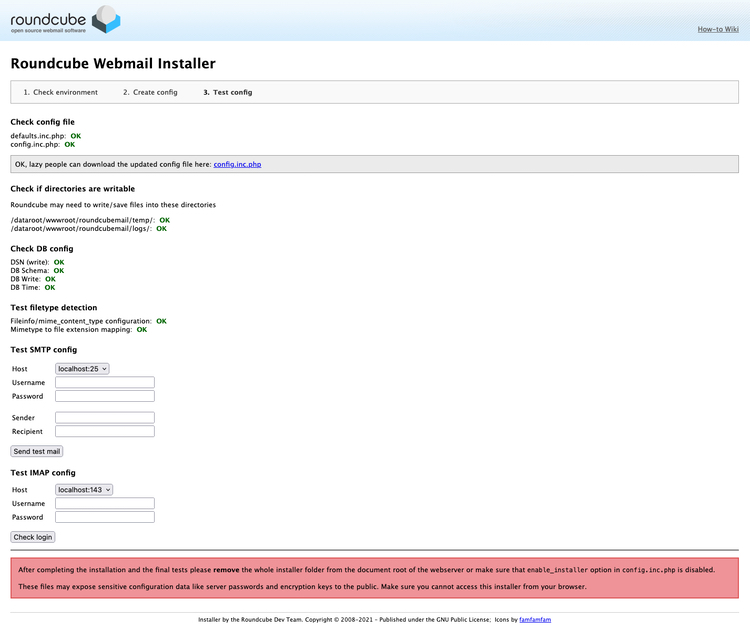Click the DSN (write) OK status
750x629 pixels.
coord(59,262)
